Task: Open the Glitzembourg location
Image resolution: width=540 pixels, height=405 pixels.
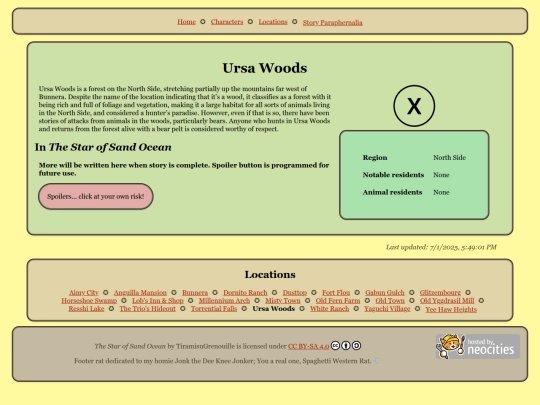Action: pos(440,292)
